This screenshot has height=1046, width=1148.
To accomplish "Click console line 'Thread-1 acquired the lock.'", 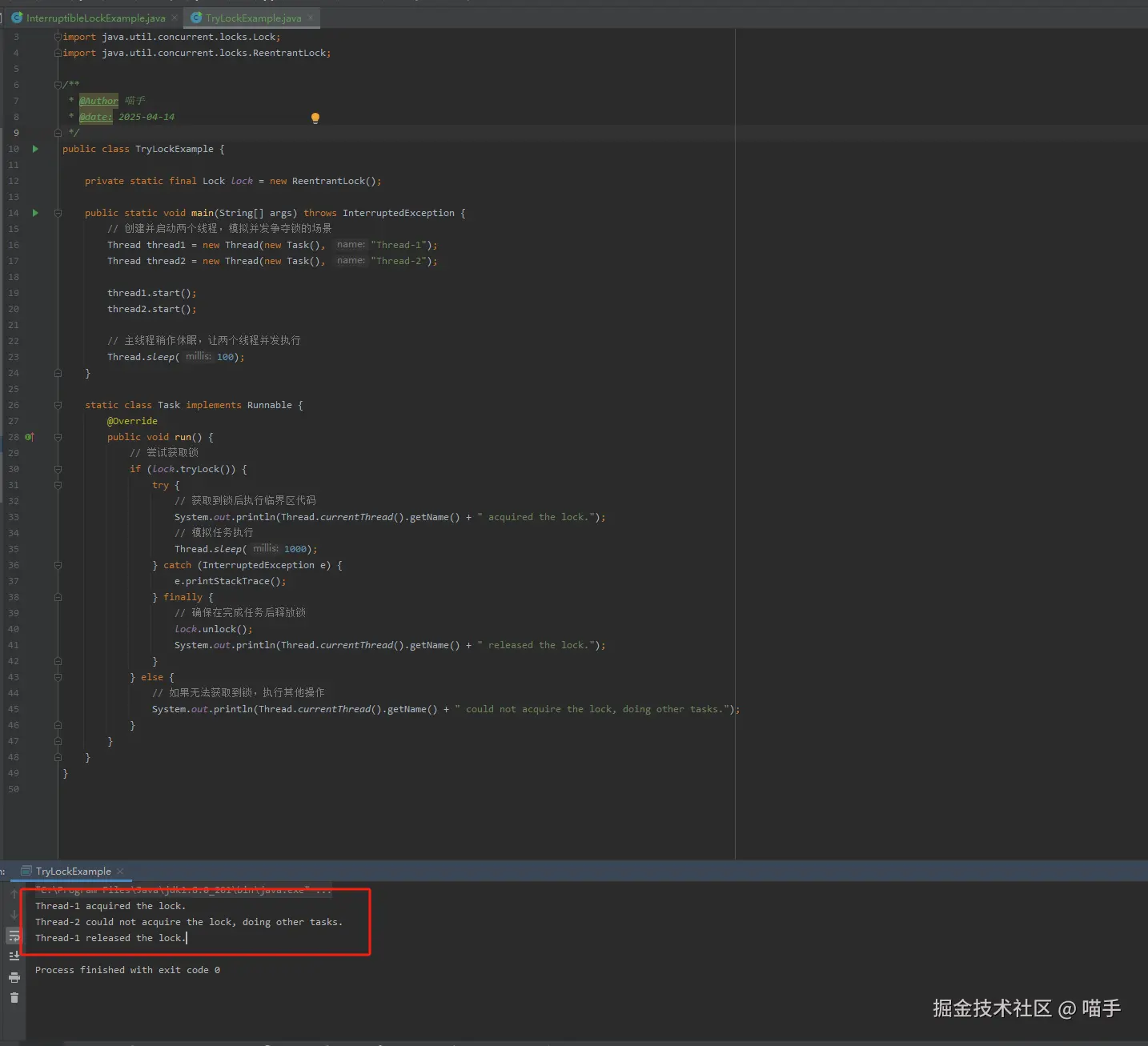I will point(110,906).
